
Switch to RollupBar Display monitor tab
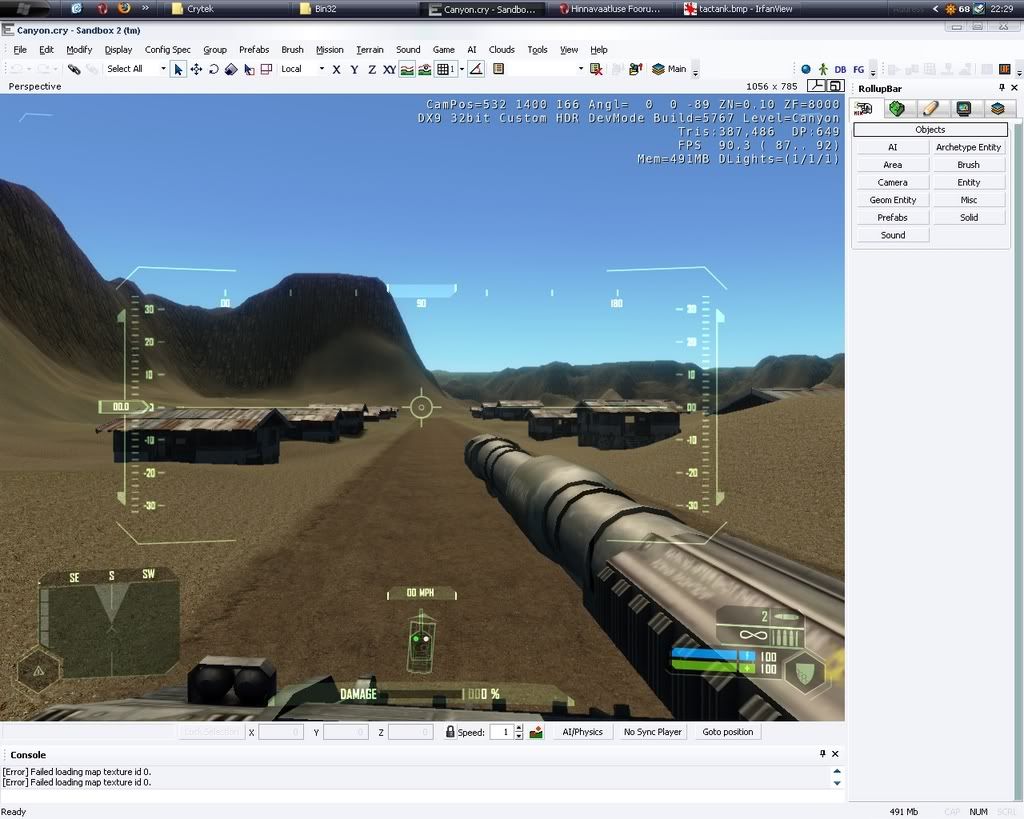(x=964, y=109)
